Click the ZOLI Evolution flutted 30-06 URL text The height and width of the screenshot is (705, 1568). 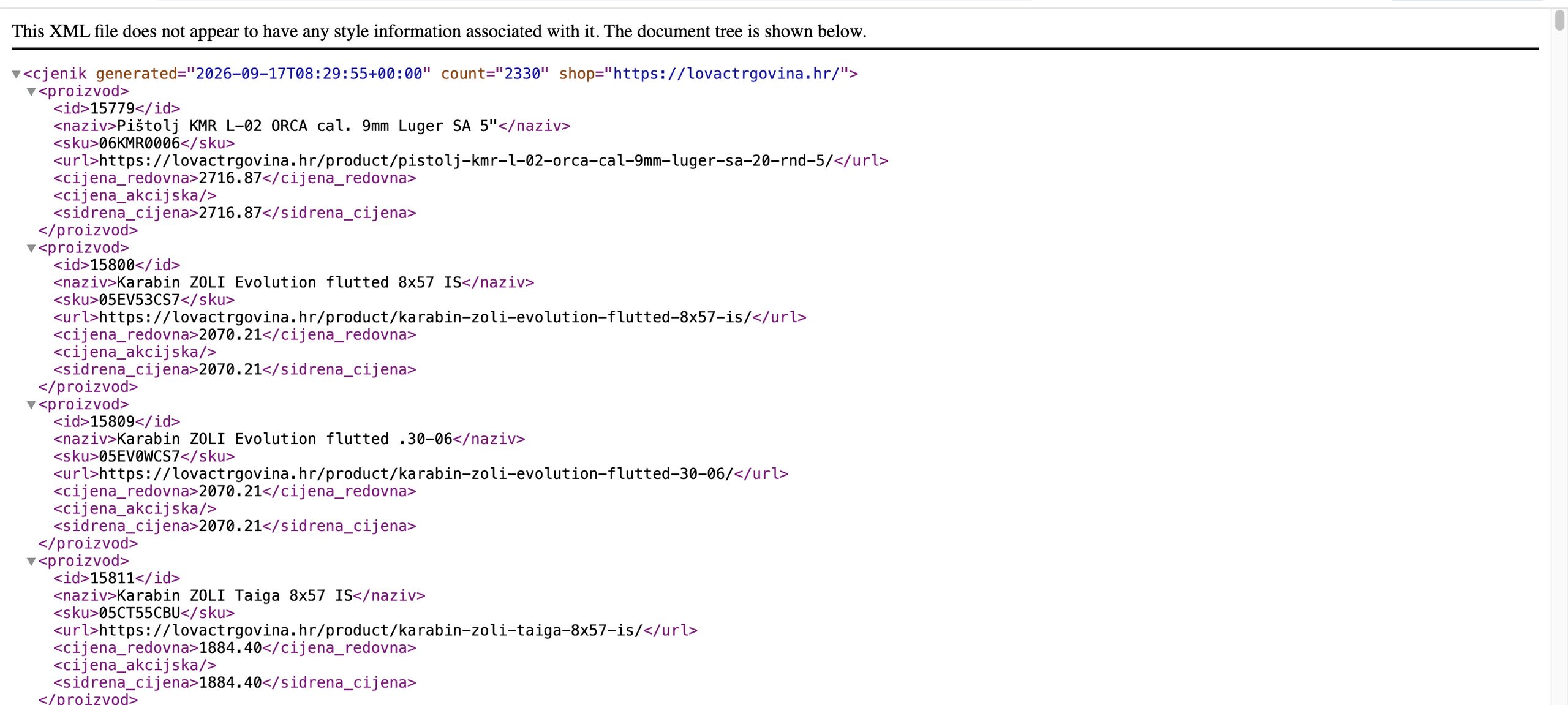[416, 474]
